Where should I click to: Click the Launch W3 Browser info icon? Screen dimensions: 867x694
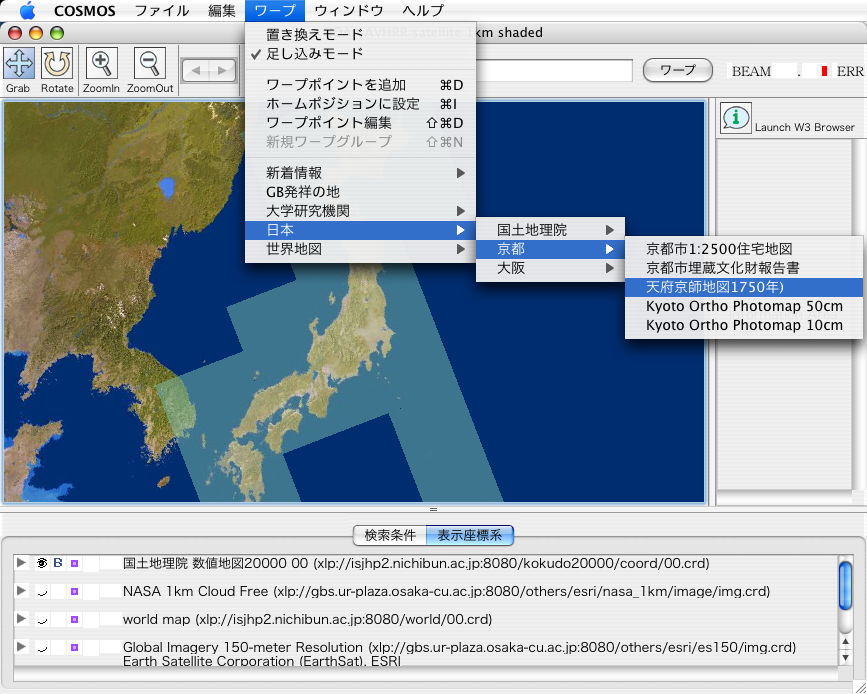[x=737, y=117]
